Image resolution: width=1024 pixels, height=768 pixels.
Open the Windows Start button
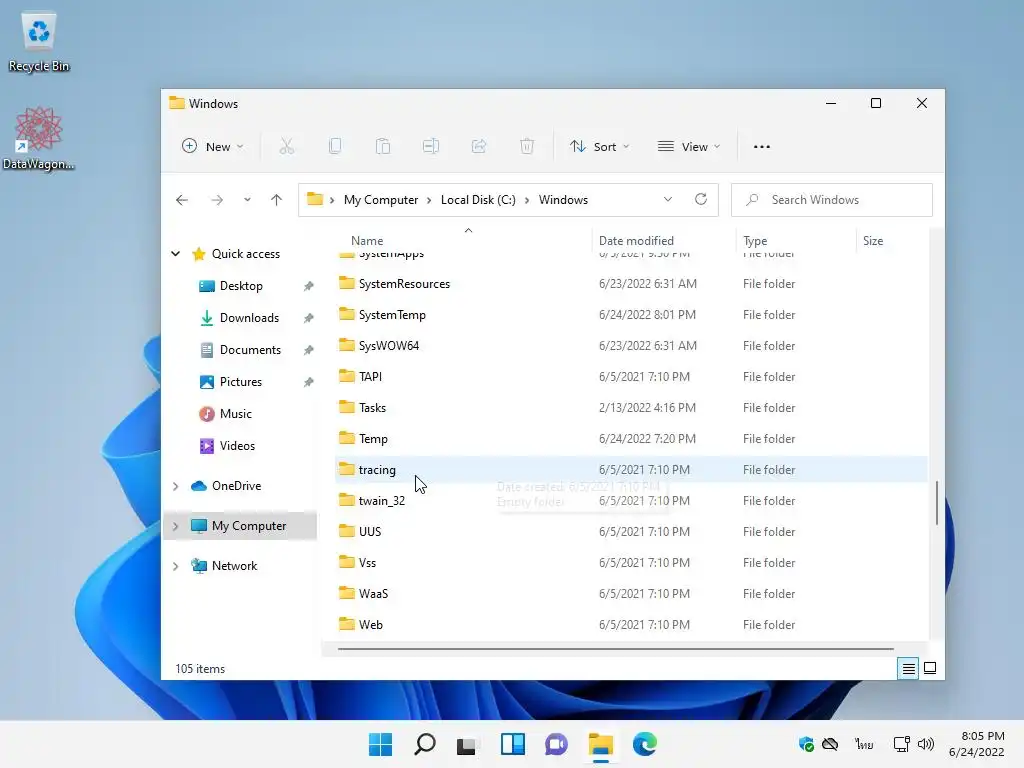click(380, 744)
